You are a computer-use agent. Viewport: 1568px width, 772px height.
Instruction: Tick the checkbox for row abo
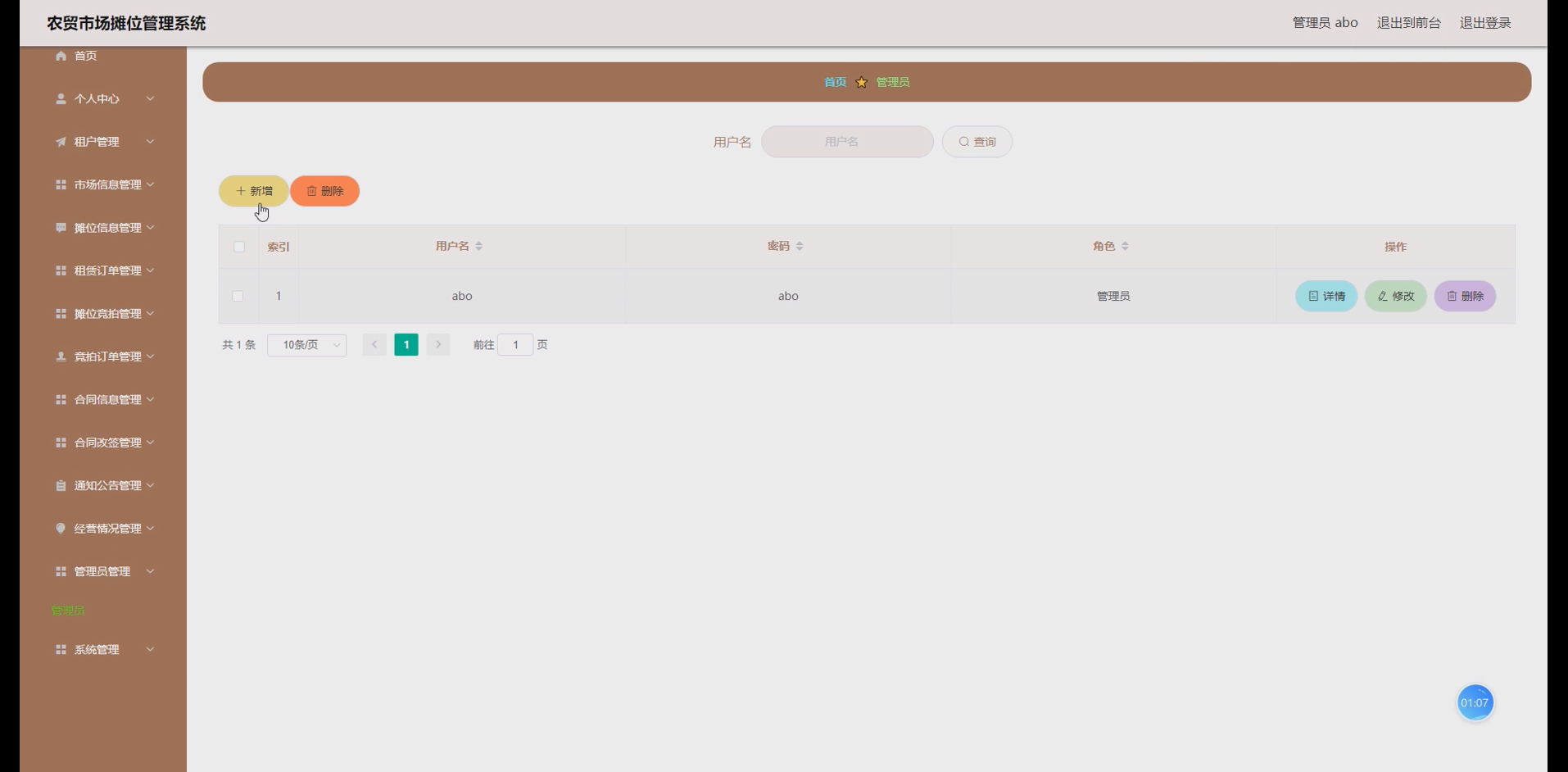(x=238, y=296)
